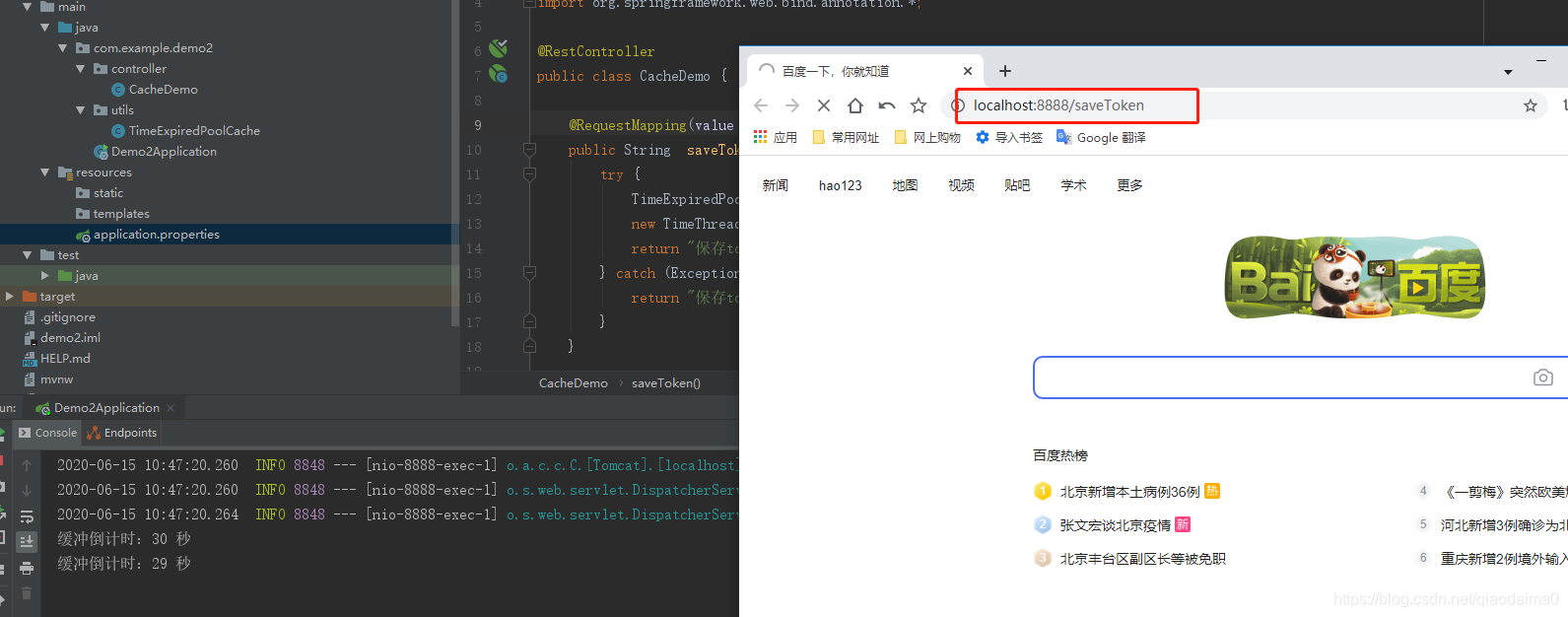Image resolution: width=1568 pixels, height=617 pixels.
Task: Clear console with trash icon
Action: 27,593
